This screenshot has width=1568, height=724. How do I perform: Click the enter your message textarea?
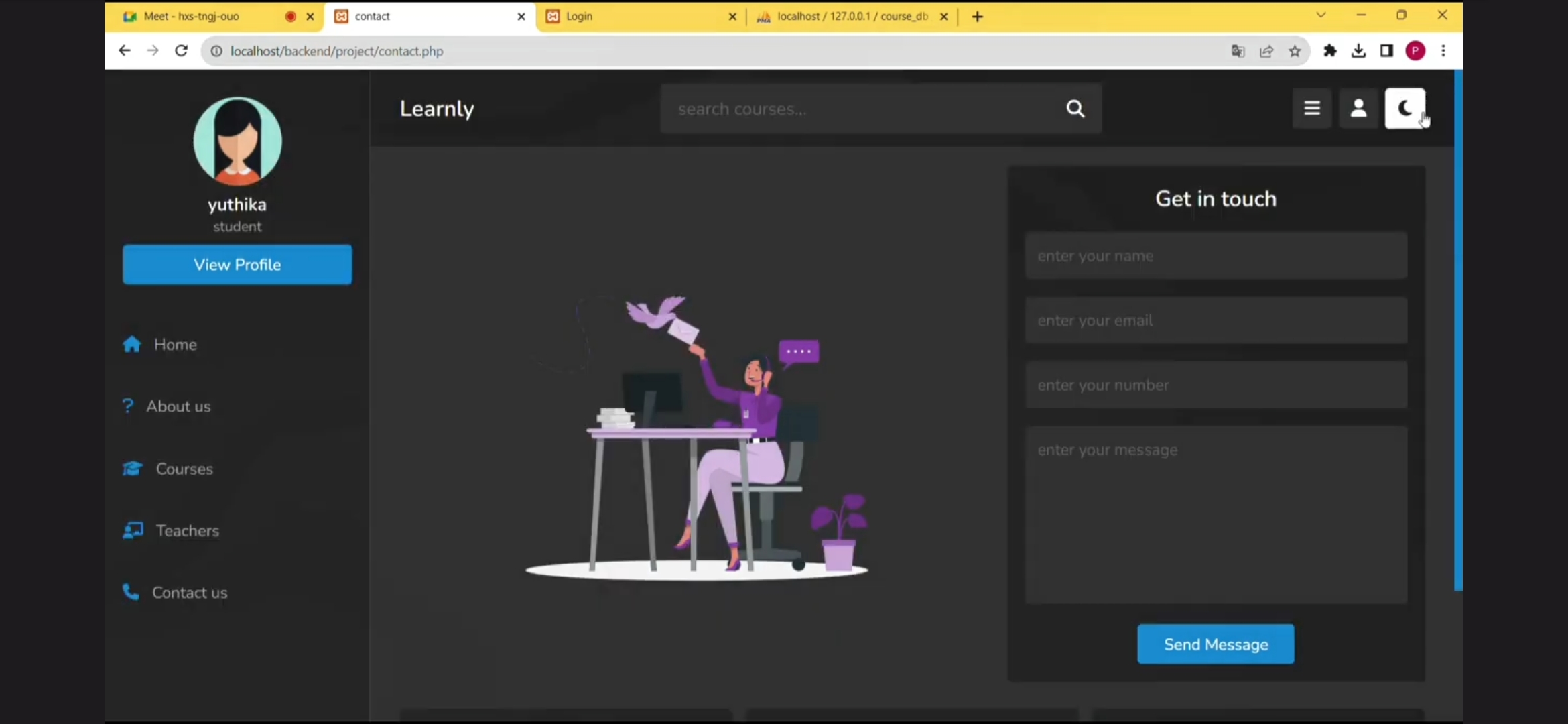tap(1216, 515)
